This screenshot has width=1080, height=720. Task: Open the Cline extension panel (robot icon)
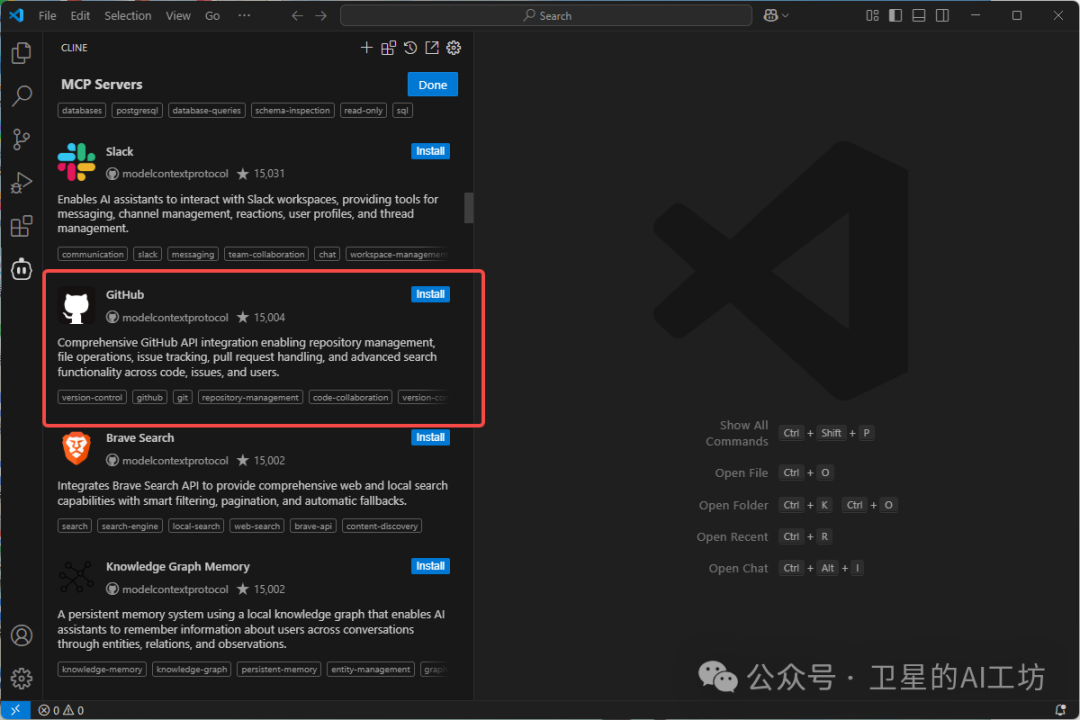point(21,269)
